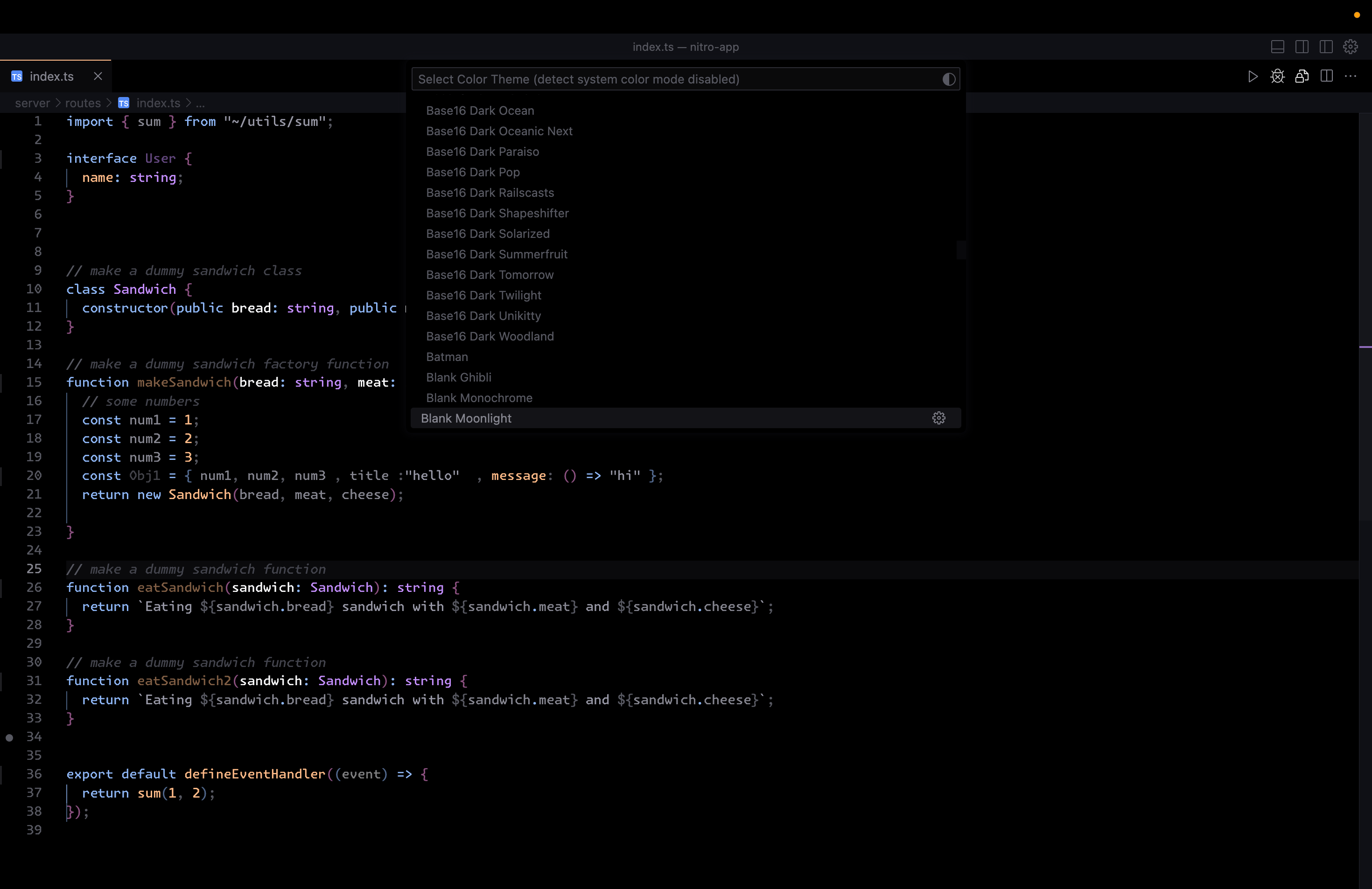This screenshot has height=889, width=1372.
Task: Click line number 25 in gutter
Action: coord(34,569)
